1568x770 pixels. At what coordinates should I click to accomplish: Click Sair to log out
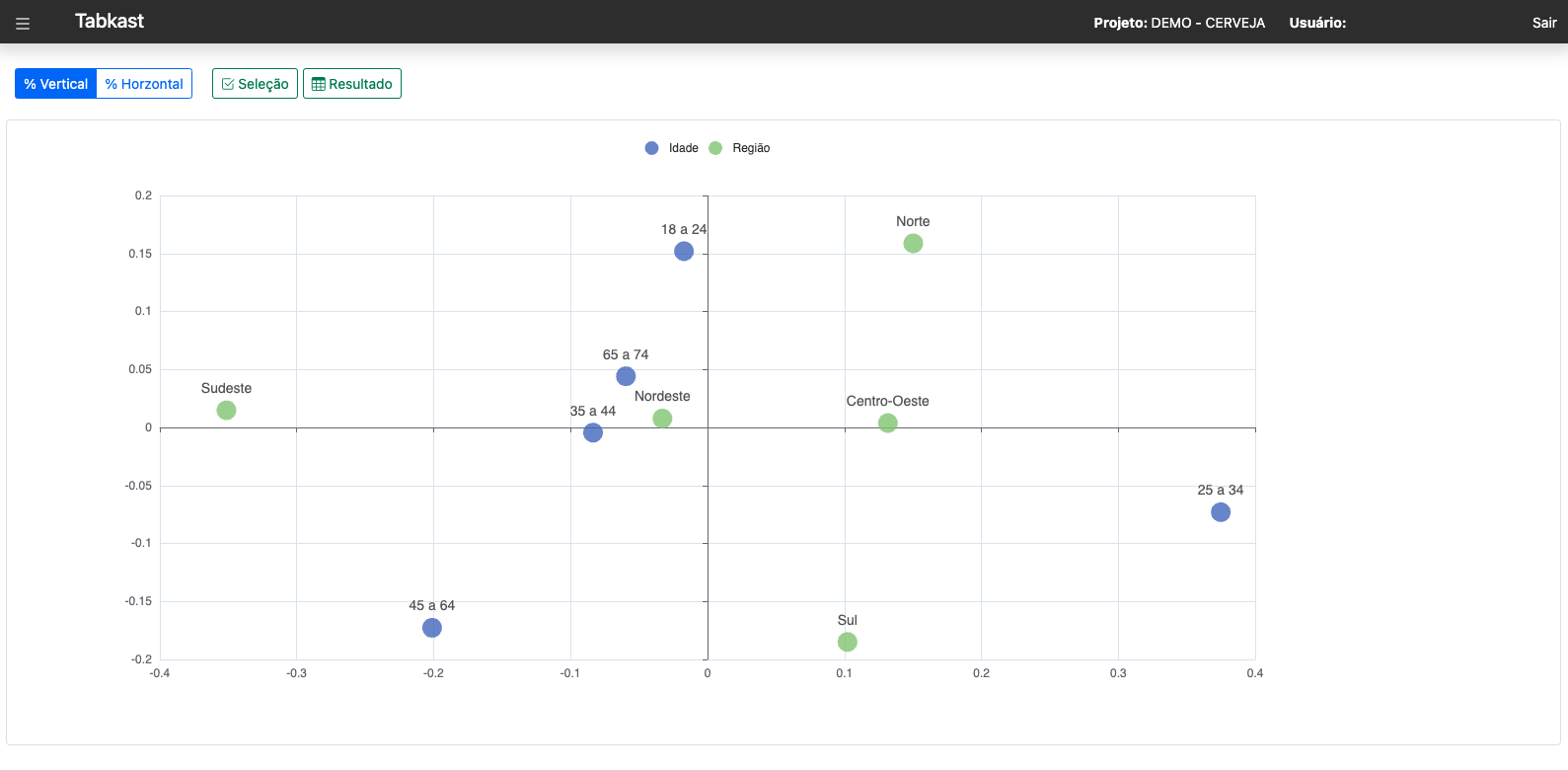[x=1543, y=23]
